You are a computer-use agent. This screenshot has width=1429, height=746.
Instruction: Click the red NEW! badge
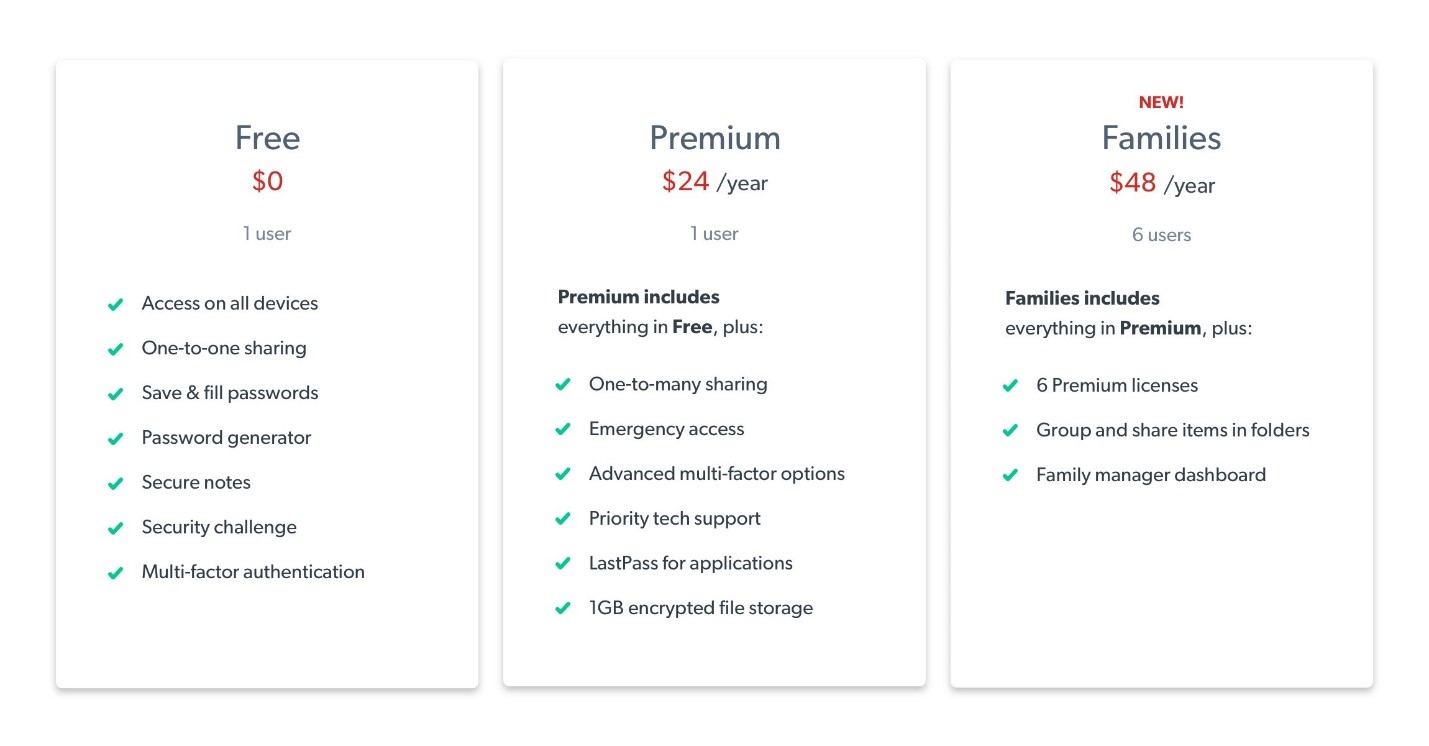coord(1161,102)
